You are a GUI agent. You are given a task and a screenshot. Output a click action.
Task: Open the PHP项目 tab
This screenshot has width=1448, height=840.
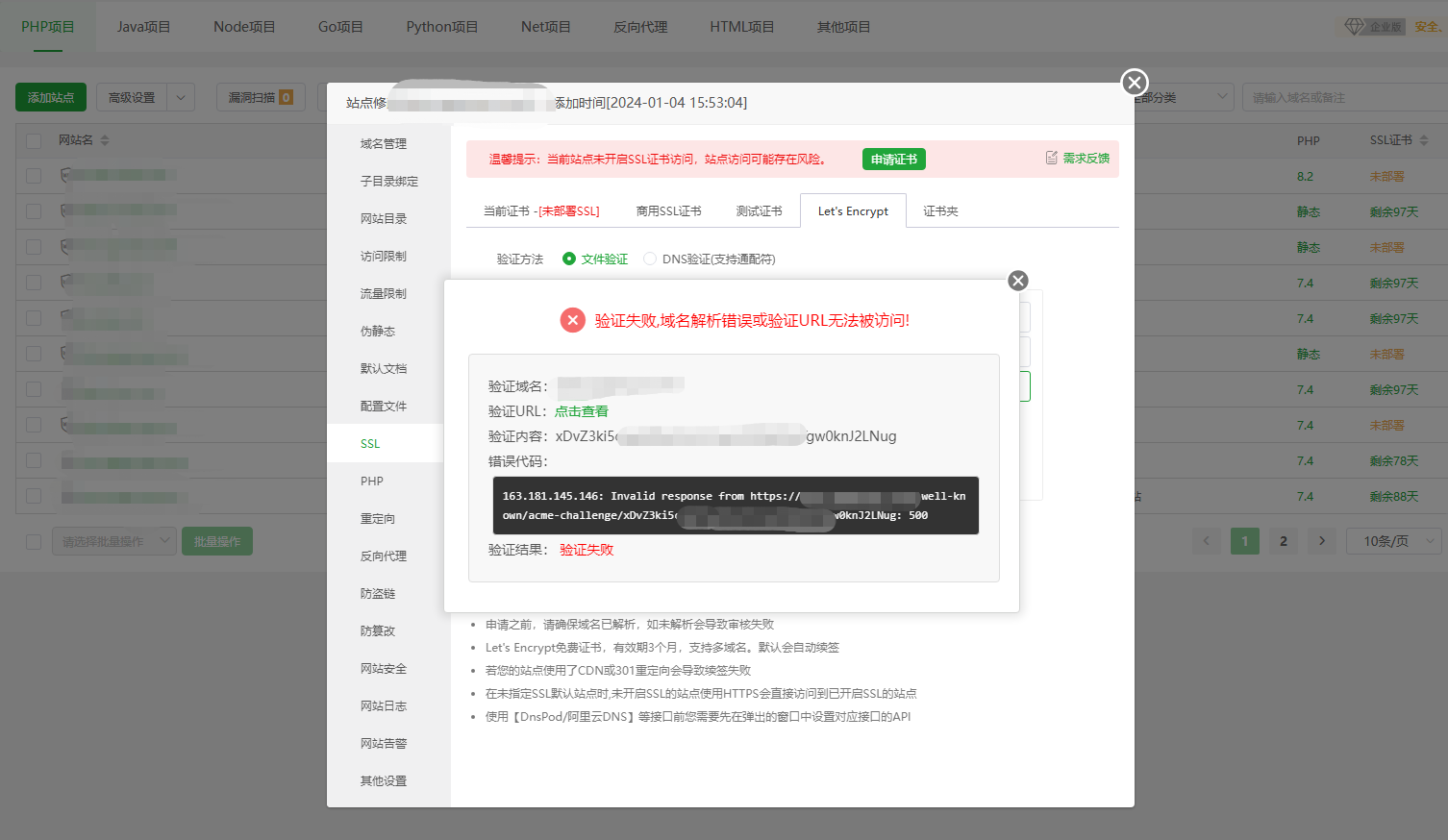[48, 27]
